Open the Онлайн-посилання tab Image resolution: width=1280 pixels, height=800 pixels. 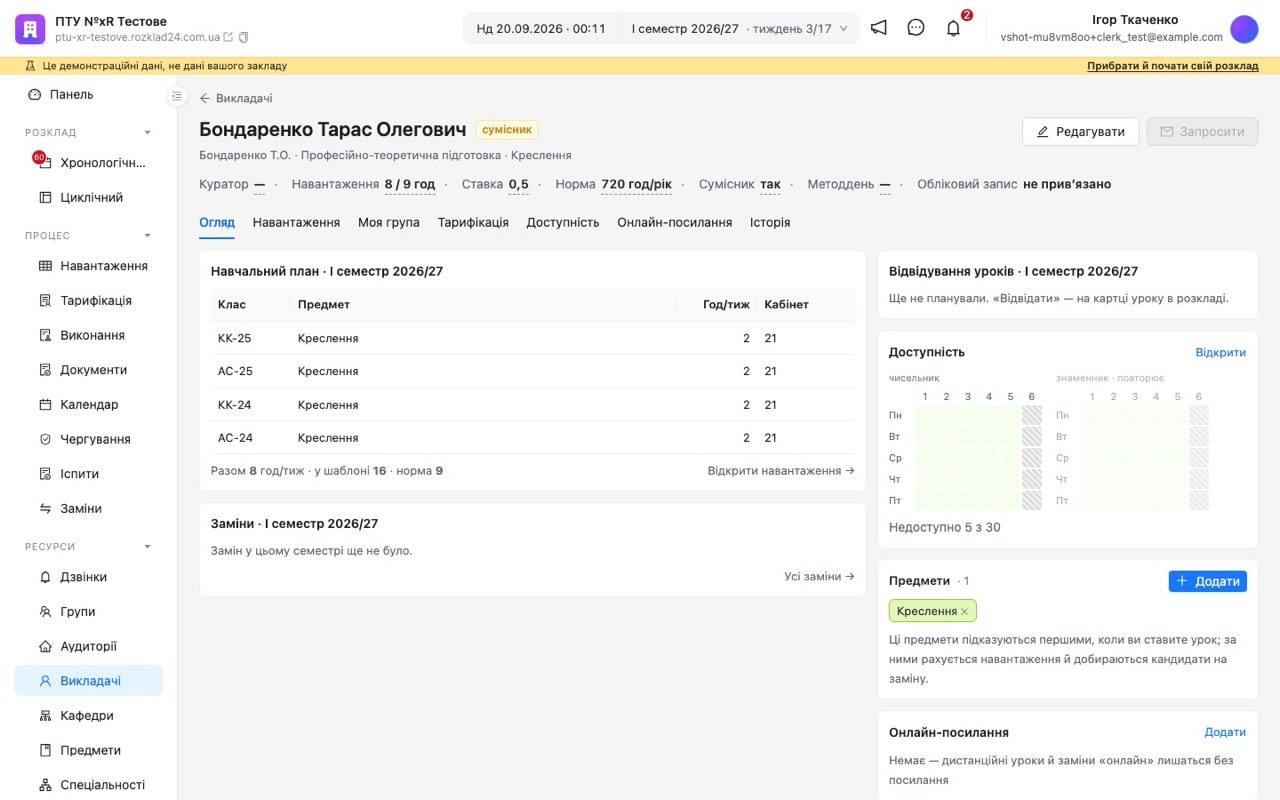pos(675,223)
